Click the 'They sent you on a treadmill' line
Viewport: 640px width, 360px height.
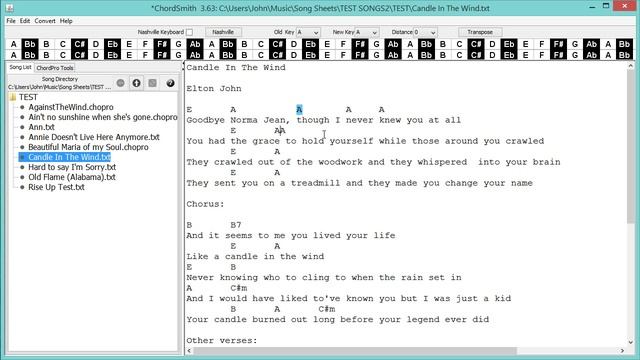coord(360,183)
